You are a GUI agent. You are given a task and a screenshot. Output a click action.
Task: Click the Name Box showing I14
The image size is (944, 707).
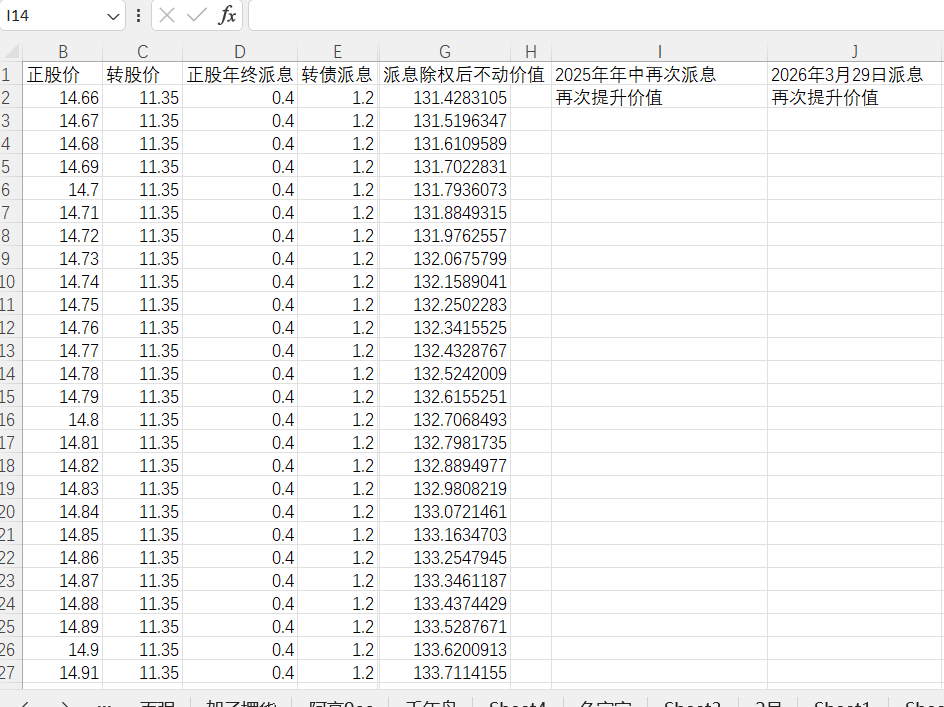pyautogui.click(x=55, y=16)
